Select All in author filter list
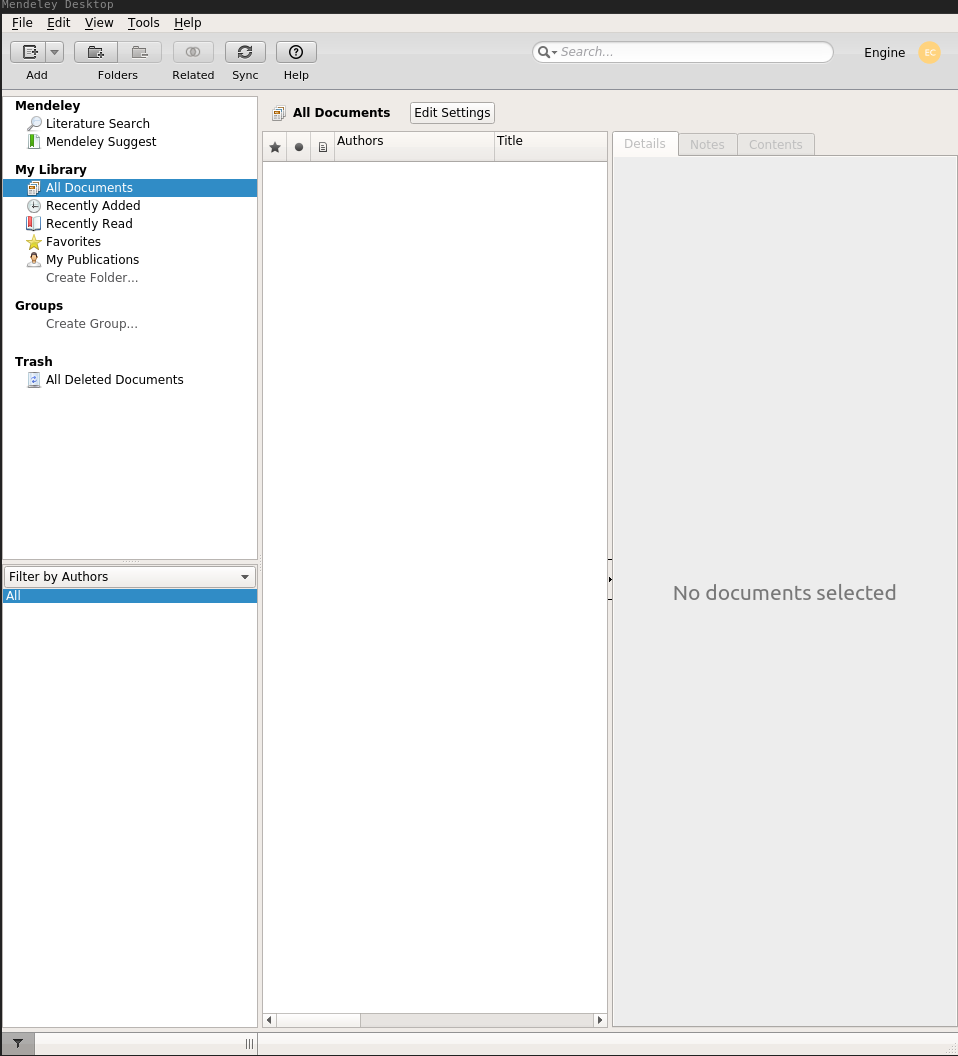Screen dimensions: 958x1056 click(x=130, y=596)
